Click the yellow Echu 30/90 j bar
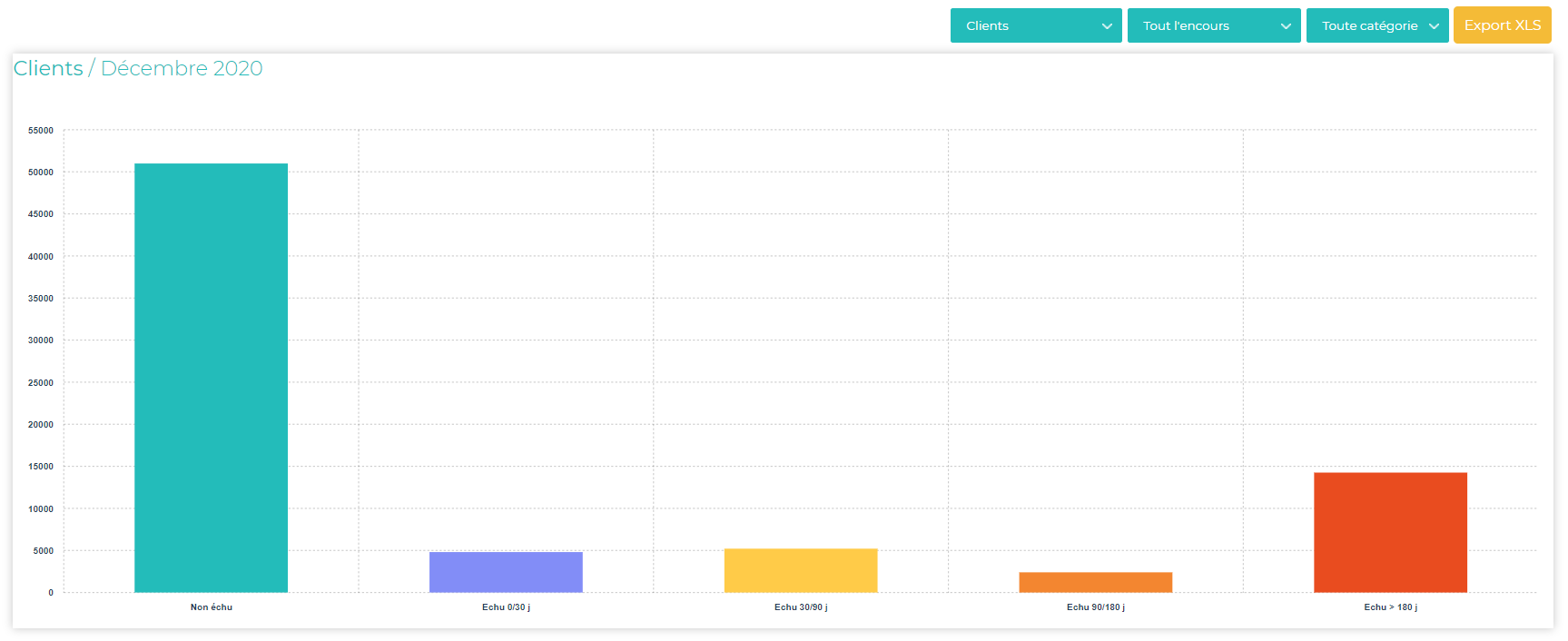 pos(801,570)
